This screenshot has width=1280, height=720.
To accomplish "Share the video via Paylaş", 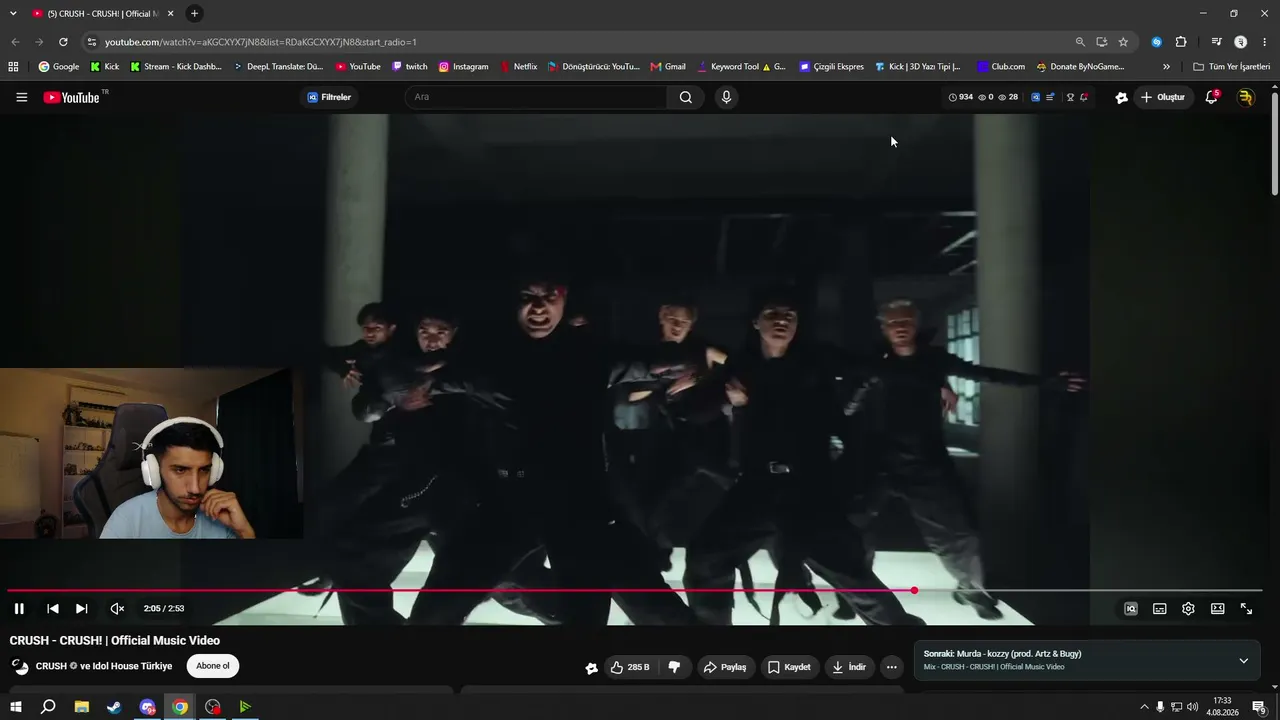I will (725, 667).
